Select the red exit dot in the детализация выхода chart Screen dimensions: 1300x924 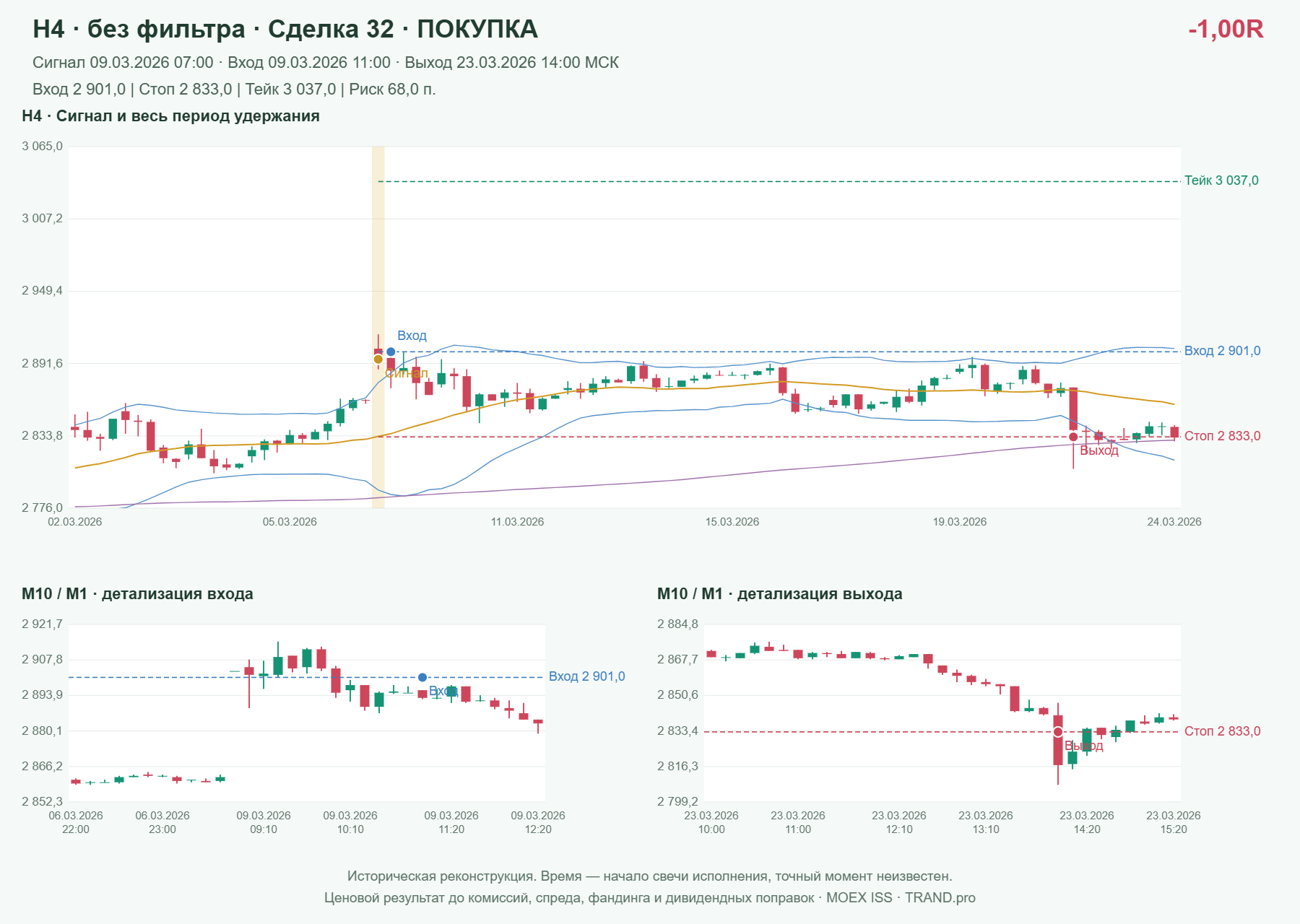pos(1058,732)
